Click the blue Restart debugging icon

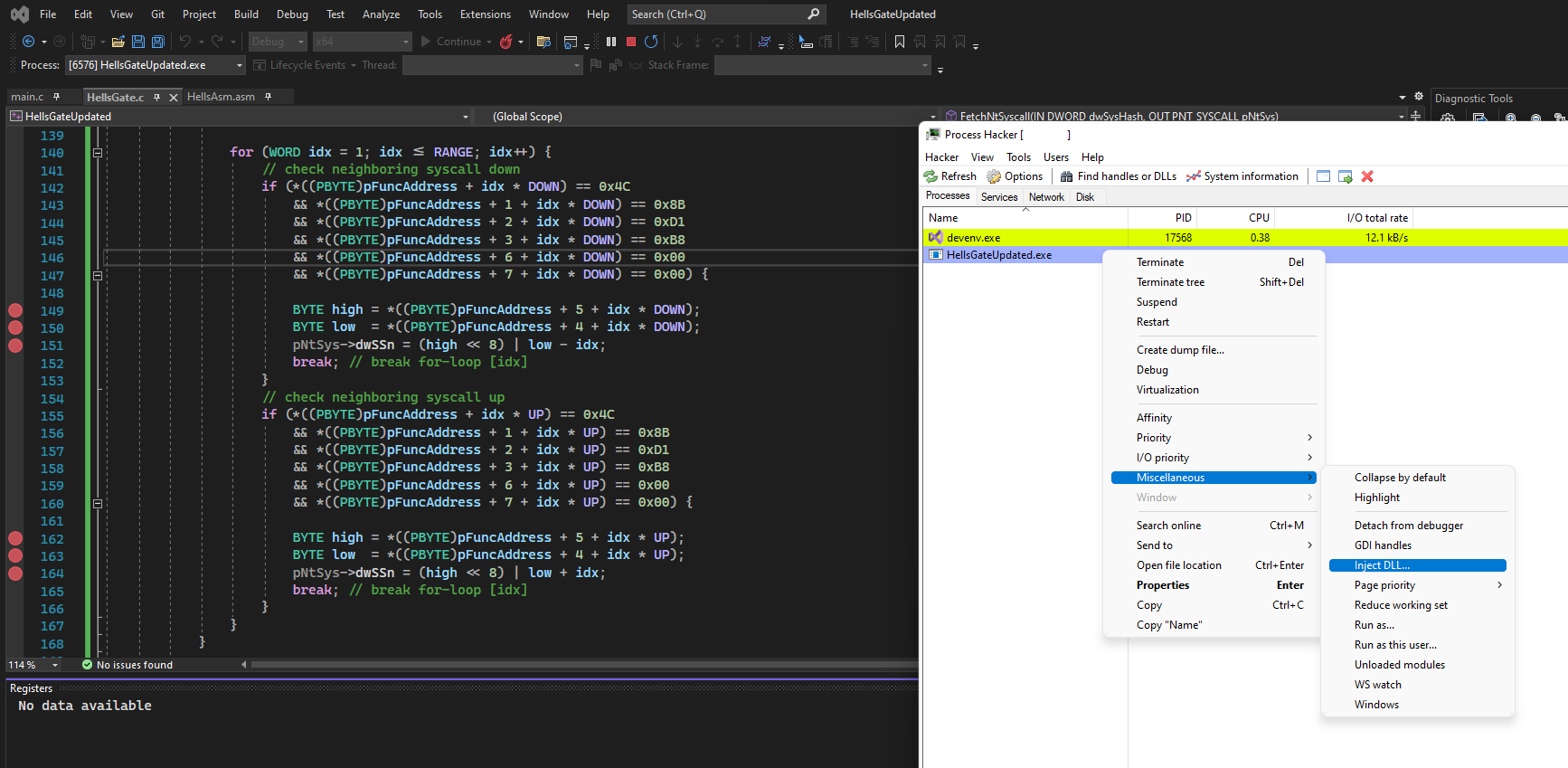click(x=651, y=42)
